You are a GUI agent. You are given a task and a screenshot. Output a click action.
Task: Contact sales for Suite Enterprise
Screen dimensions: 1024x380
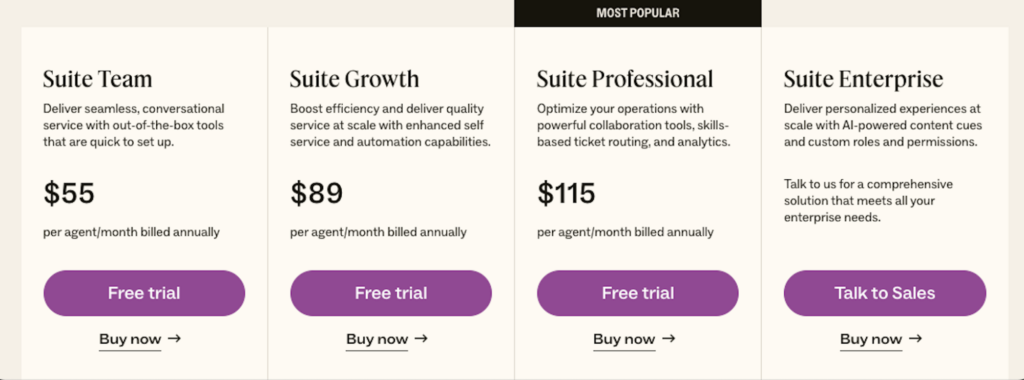[885, 293]
